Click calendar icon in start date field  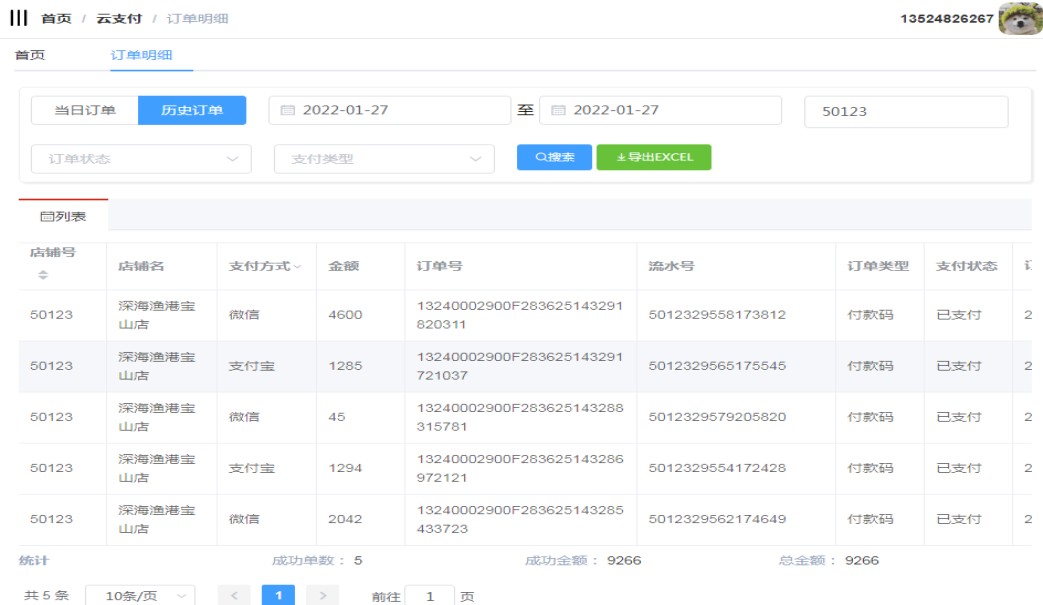pyautogui.click(x=288, y=111)
